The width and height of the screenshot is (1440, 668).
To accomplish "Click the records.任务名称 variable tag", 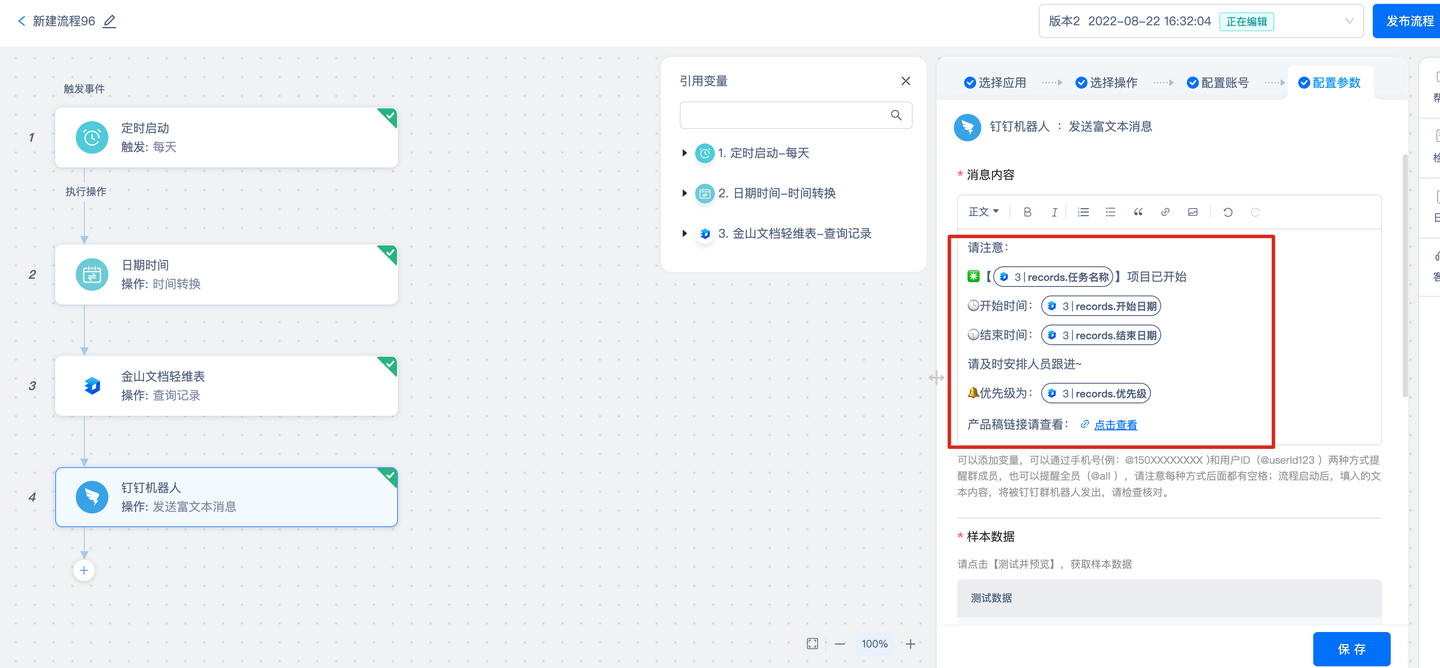I will 1053,277.
